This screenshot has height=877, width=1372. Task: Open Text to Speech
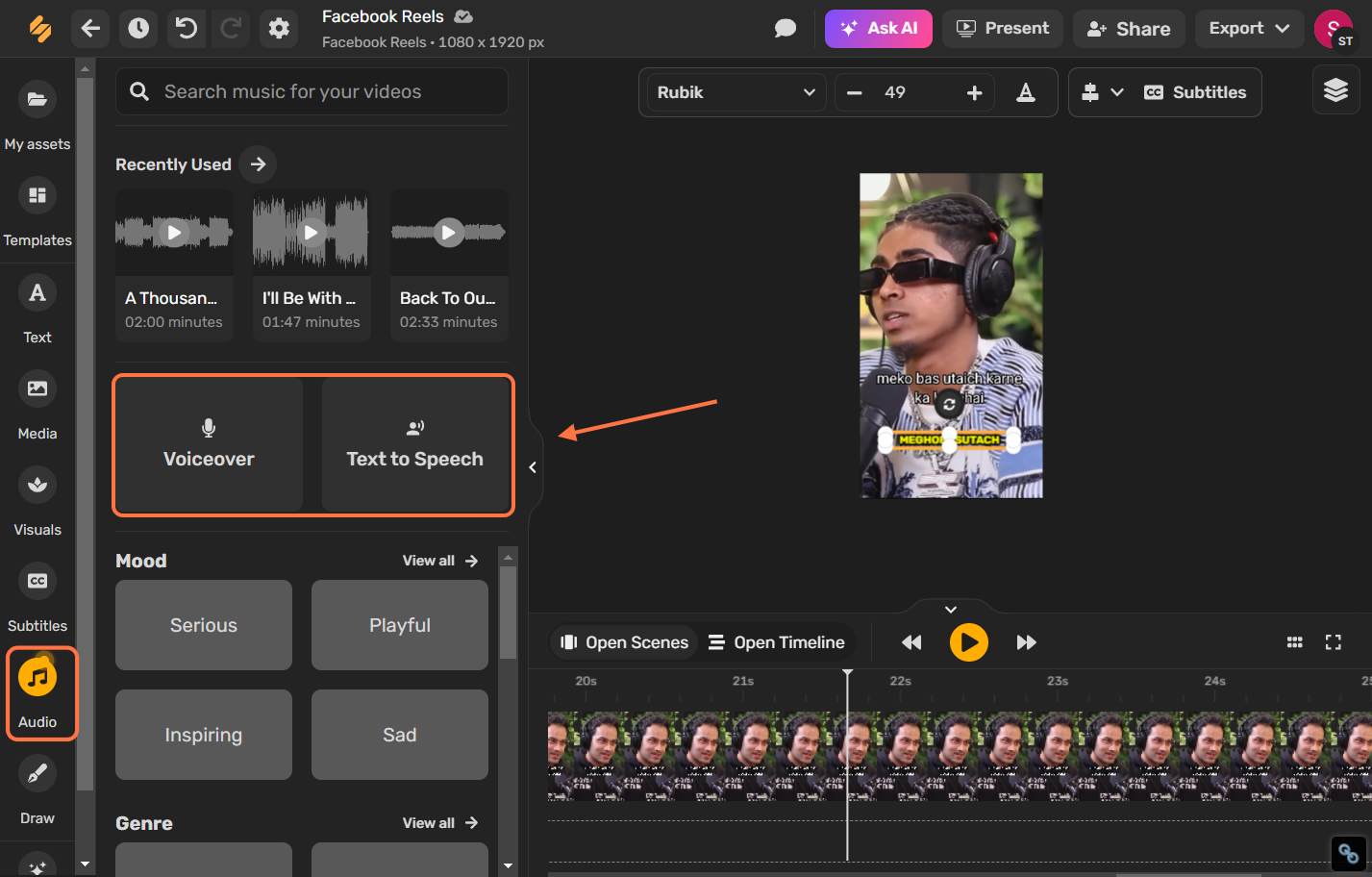click(415, 444)
